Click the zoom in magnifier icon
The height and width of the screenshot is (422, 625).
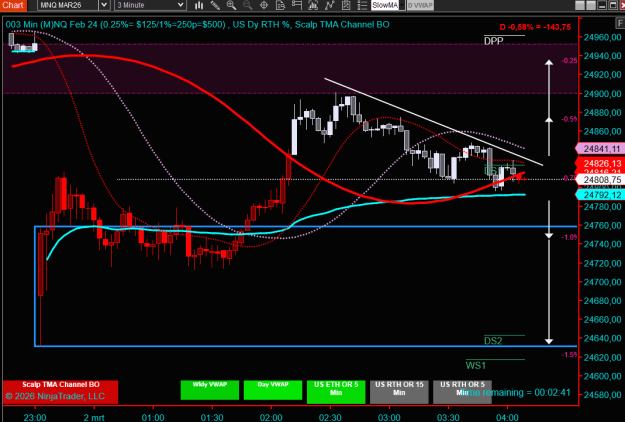pyautogui.click(x=231, y=5)
